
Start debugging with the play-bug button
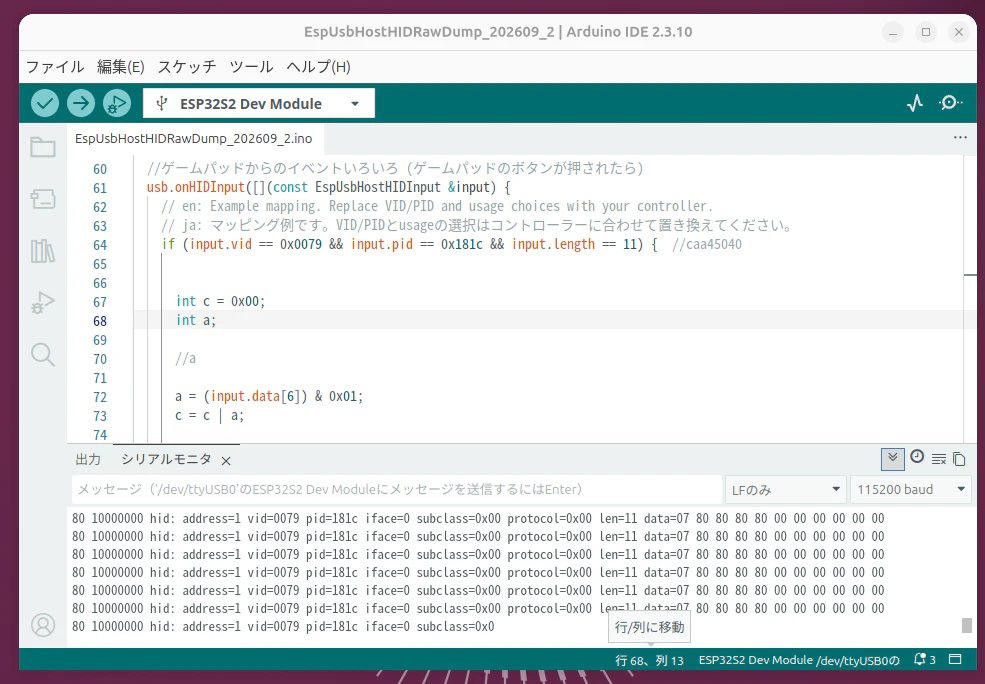[117, 103]
